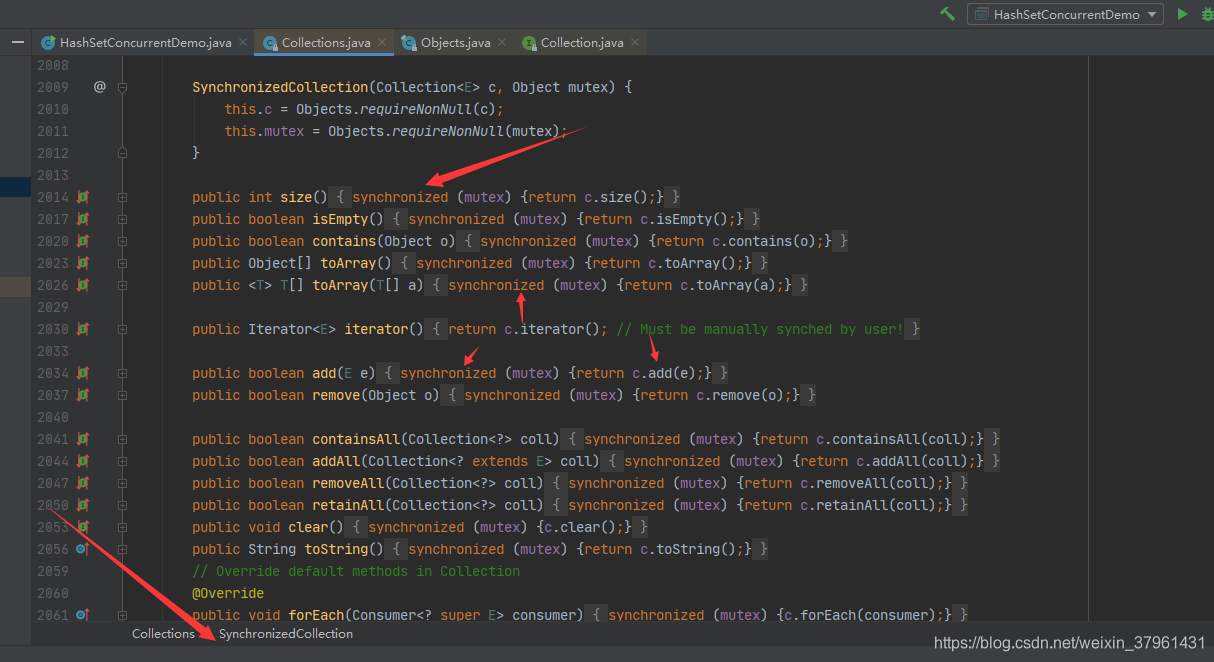Close the Collection.java editor tab
Screen dimensions: 1214x662
pyautogui.click(x=636, y=43)
